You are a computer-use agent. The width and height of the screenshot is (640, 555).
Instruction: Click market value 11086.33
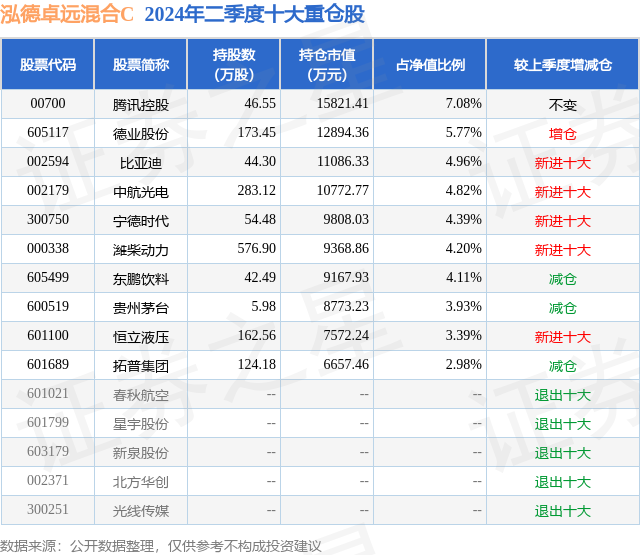point(343,162)
